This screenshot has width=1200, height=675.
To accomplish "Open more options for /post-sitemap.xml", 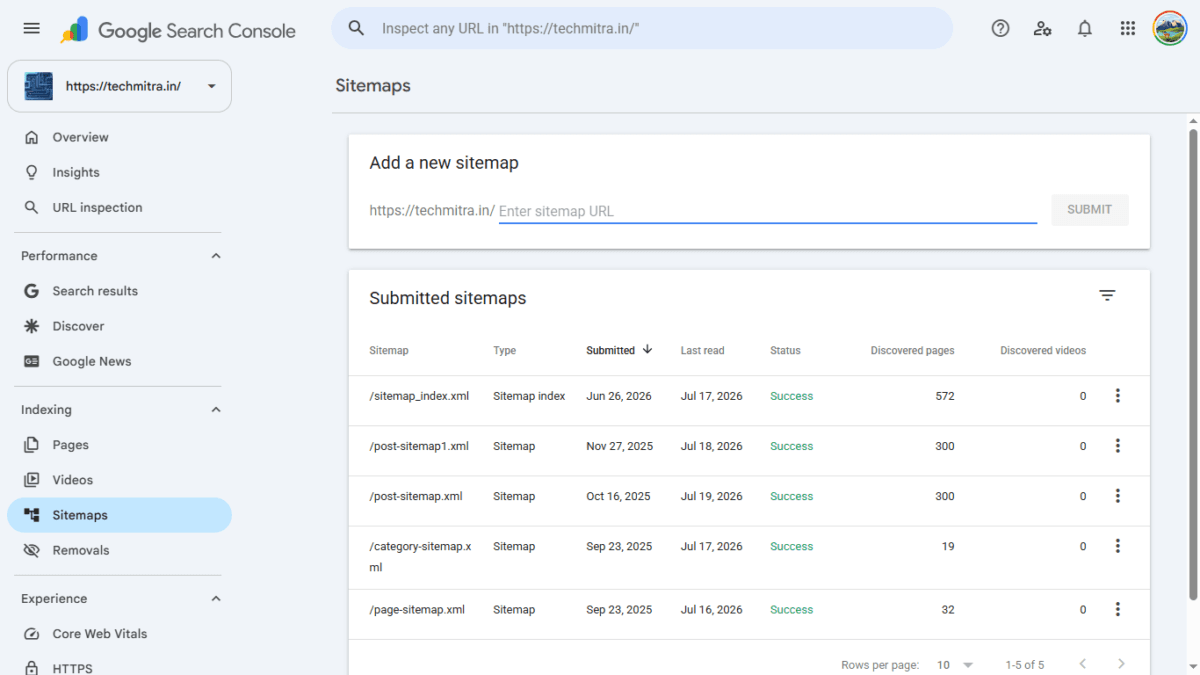I will point(1118,496).
